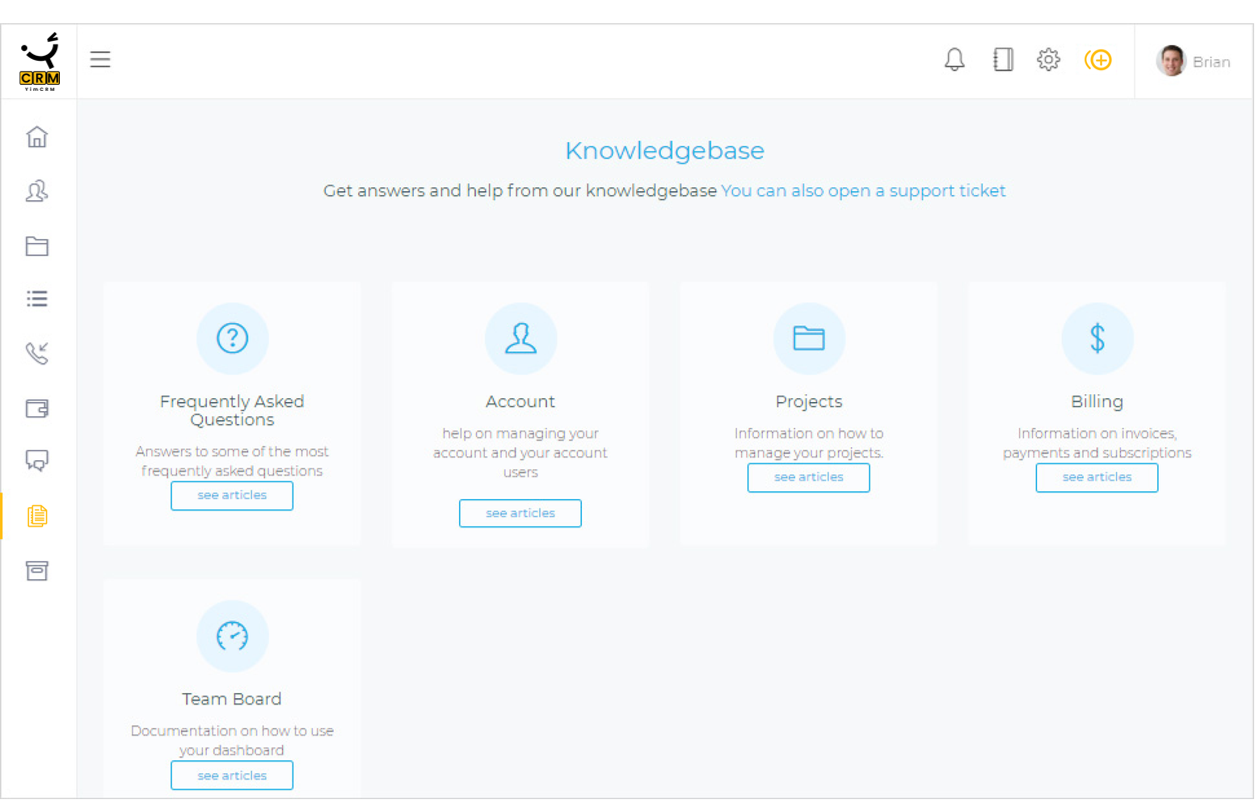Click the Team Board card title
1255x800 pixels.
[232, 699]
